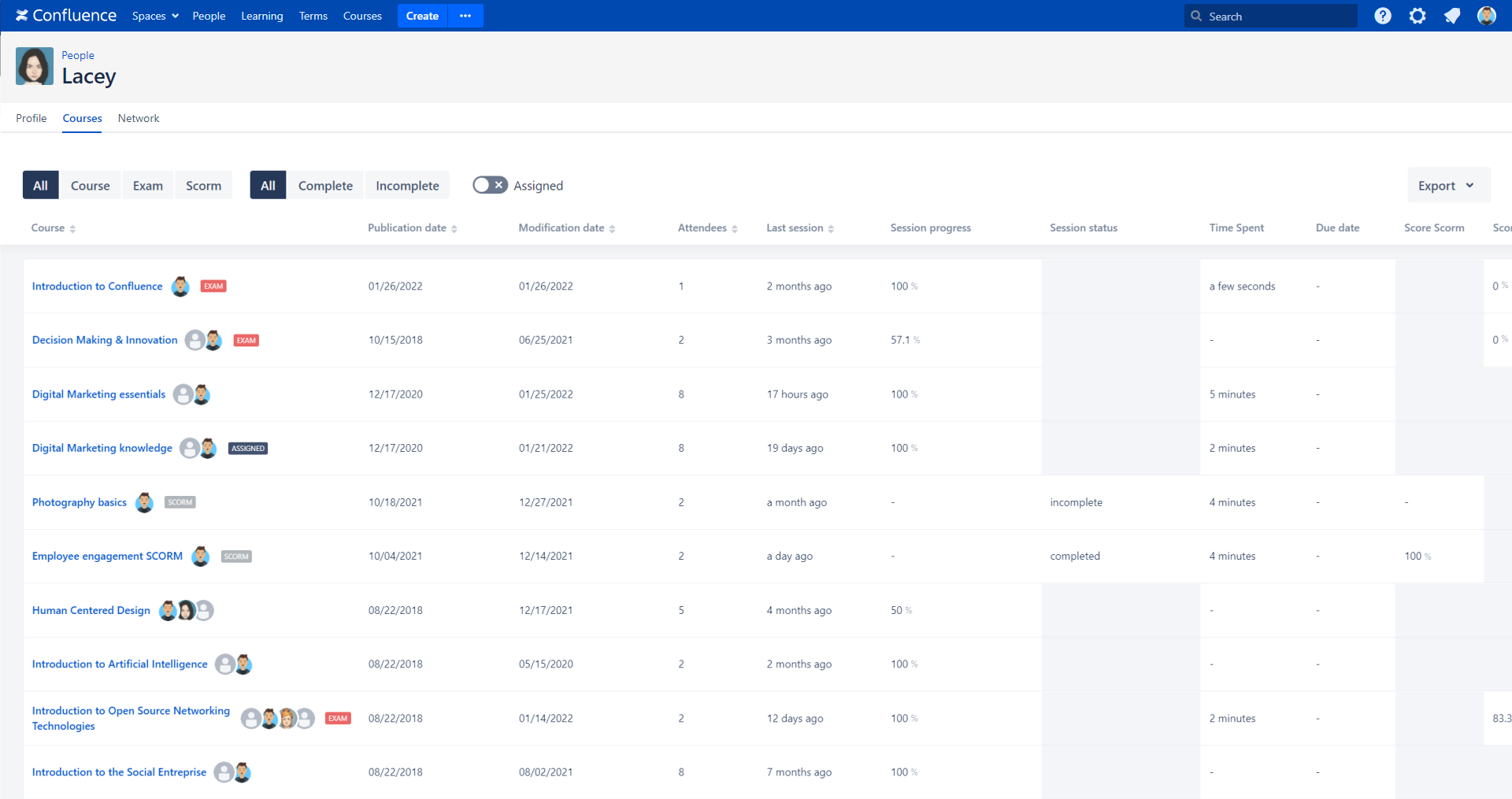Screen dimensions: 1512x799
Task: Open the Decision Making & Innovation course
Action: (x=105, y=340)
